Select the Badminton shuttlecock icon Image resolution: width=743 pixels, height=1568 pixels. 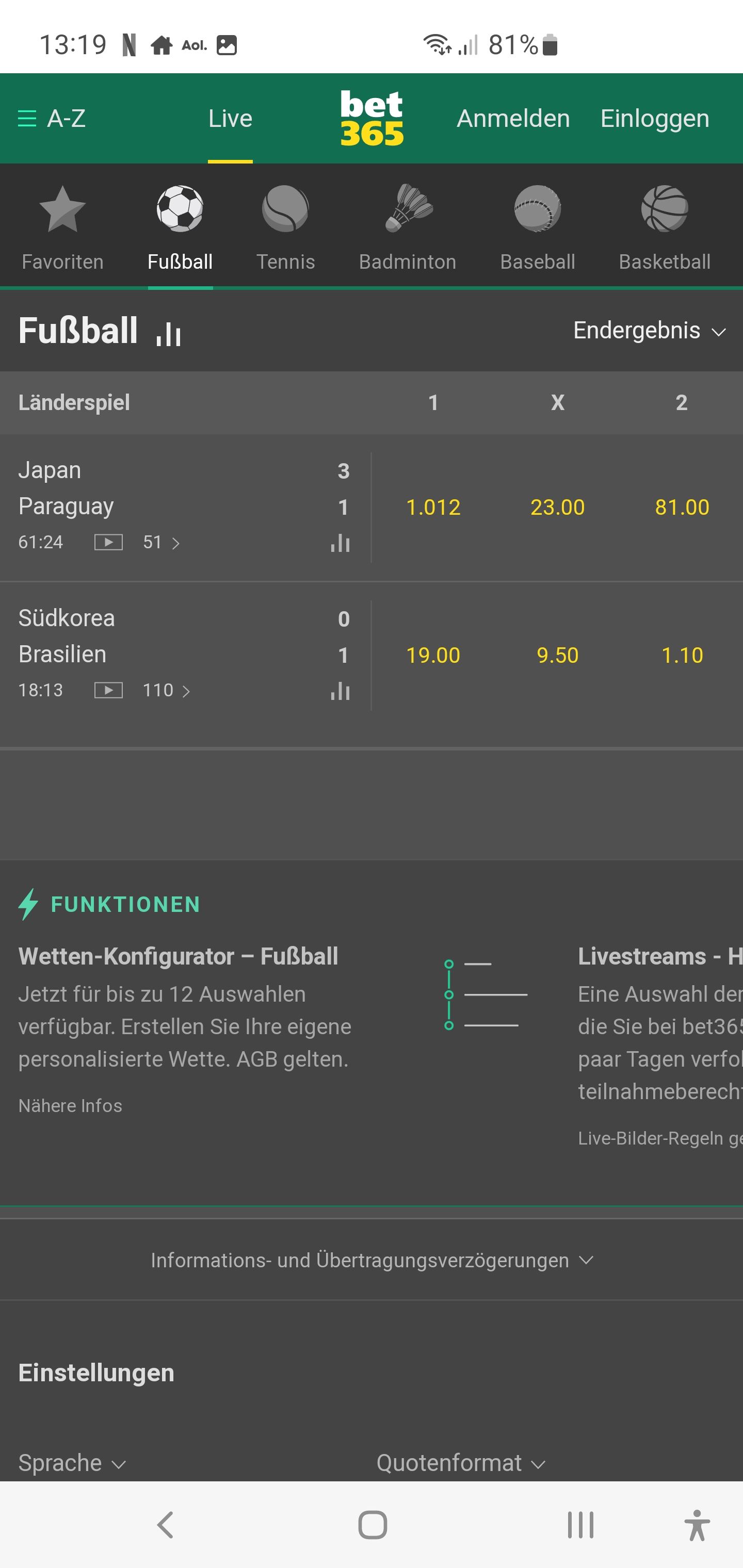tap(409, 208)
